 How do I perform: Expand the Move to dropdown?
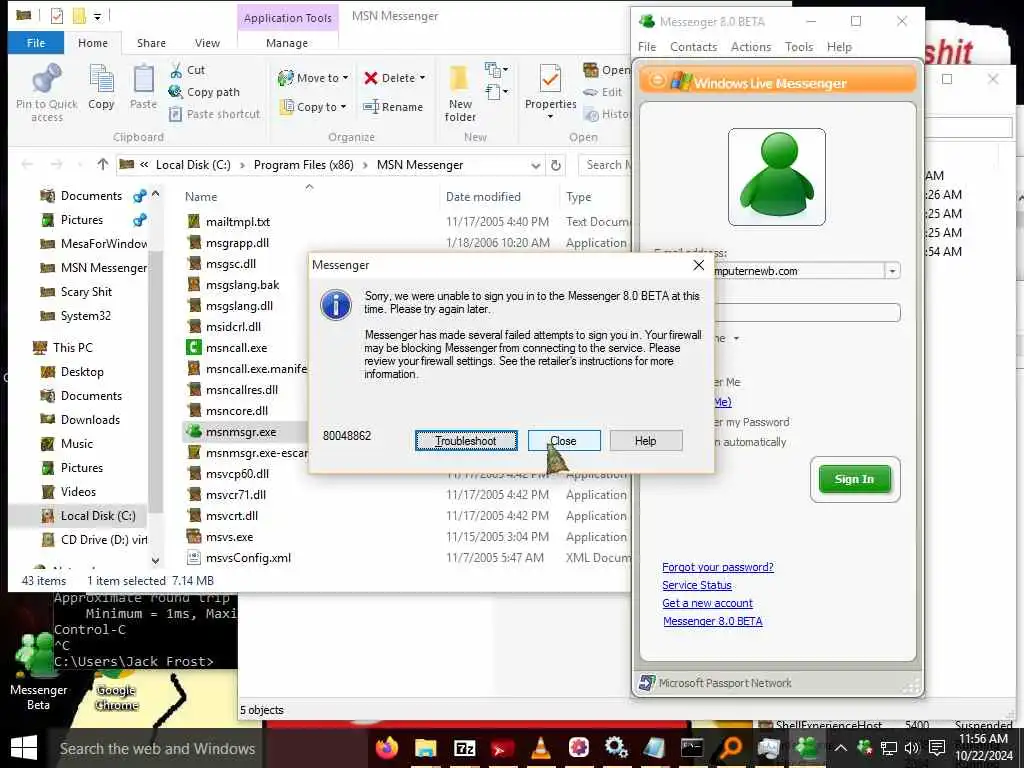coord(345,78)
